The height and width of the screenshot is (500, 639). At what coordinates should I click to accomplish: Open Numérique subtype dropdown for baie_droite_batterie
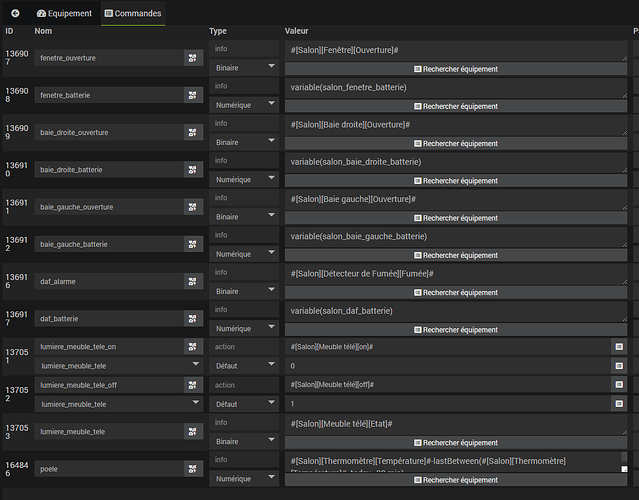[x=244, y=179]
